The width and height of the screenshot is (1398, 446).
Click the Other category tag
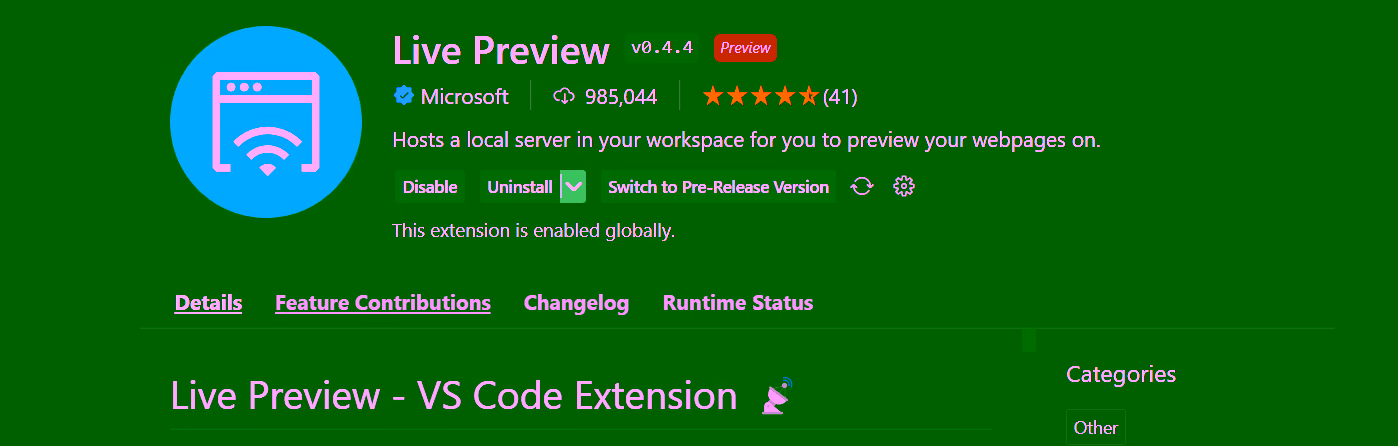(x=1095, y=427)
